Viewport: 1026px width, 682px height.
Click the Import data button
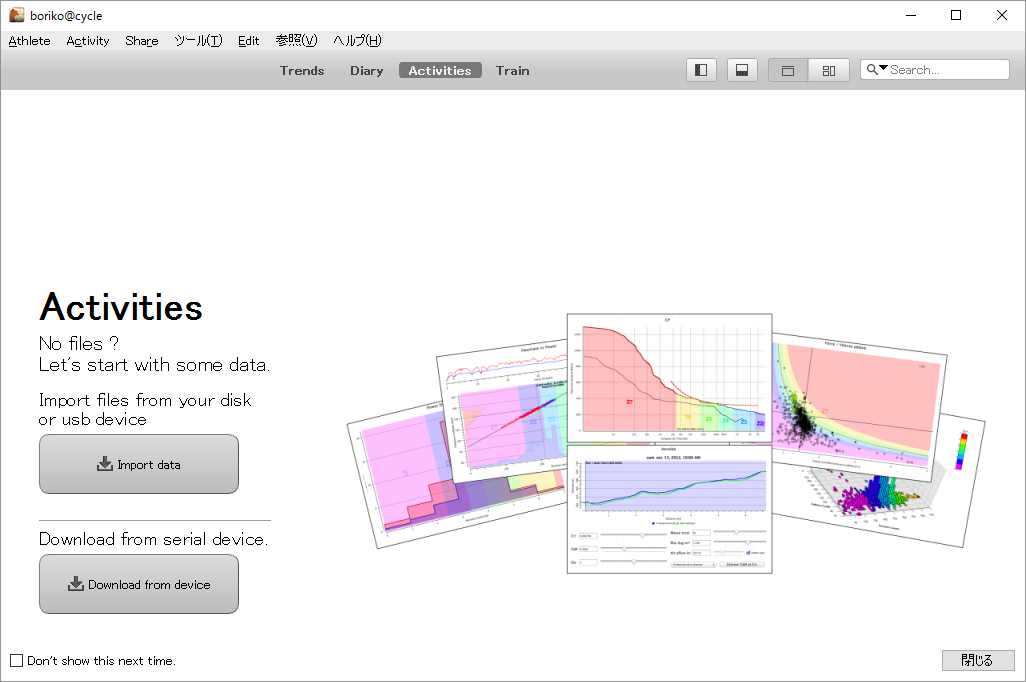tap(139, 464)
